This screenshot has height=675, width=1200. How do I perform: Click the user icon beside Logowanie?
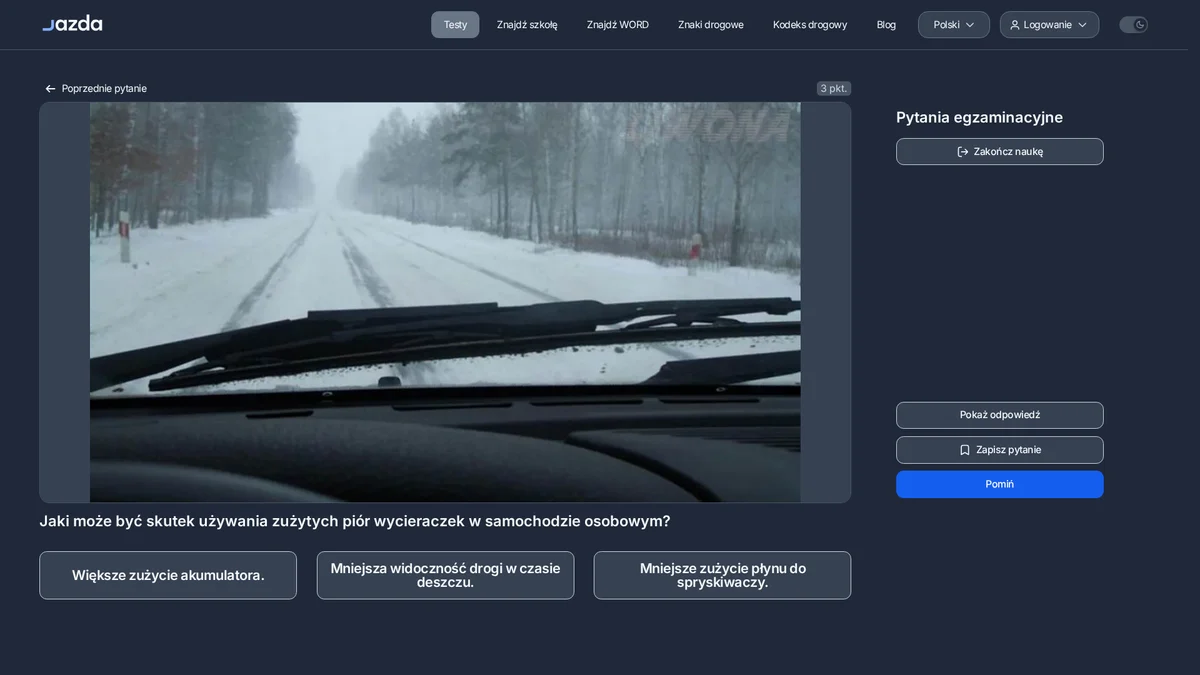click(x=1015, y=25)
